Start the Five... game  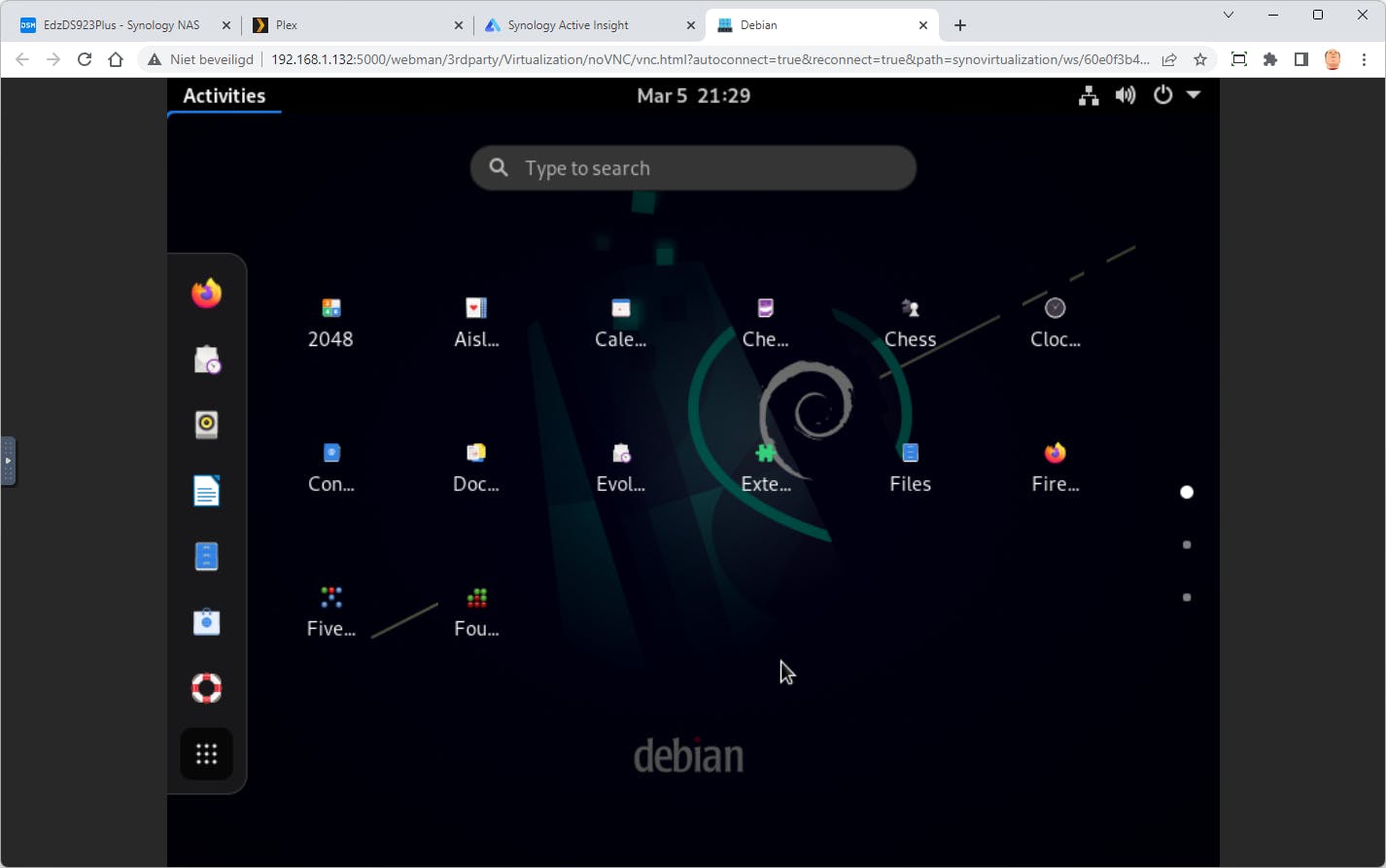coord(330,612)
